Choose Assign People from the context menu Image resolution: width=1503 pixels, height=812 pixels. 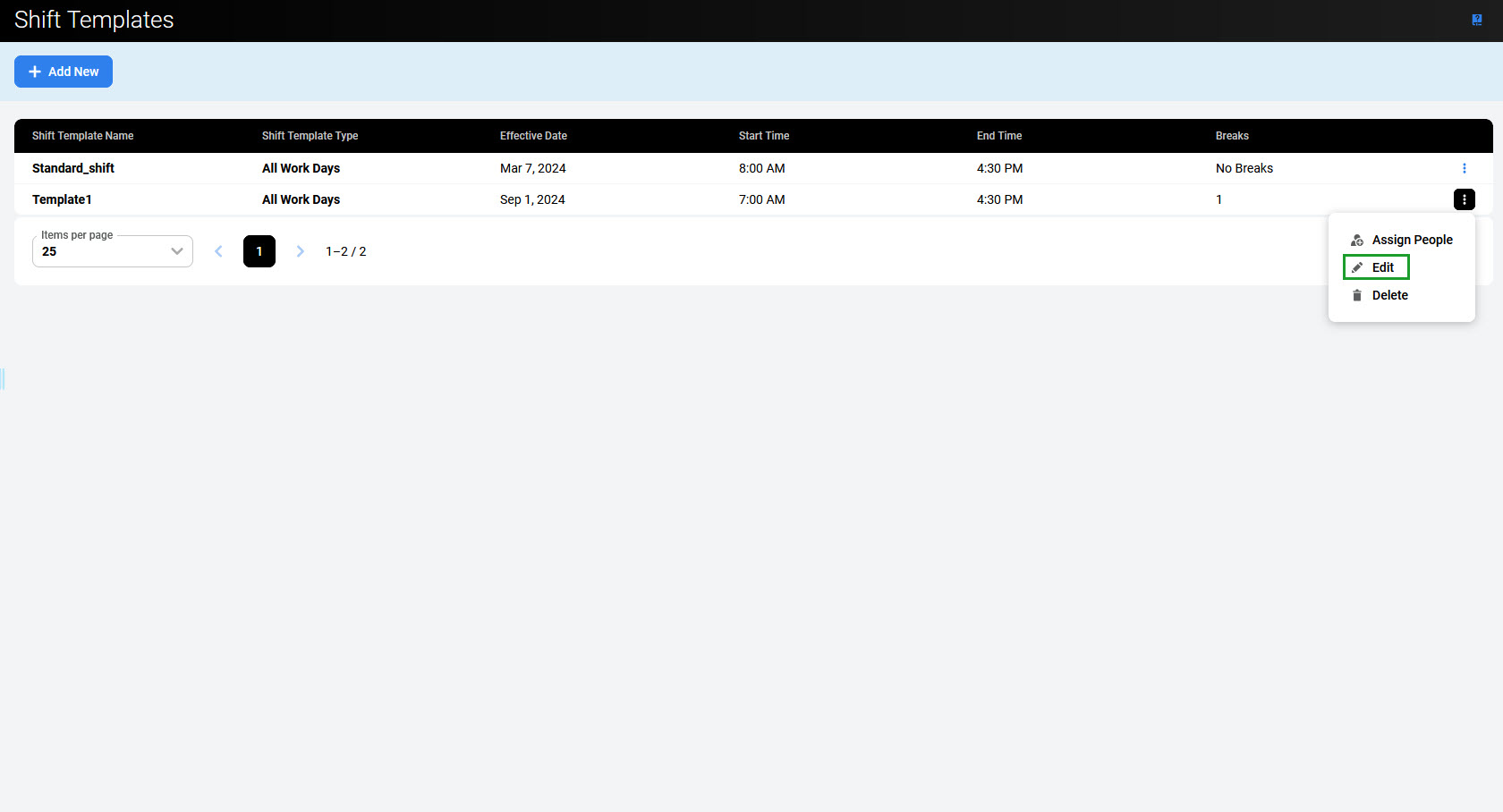click(1411, 240)
